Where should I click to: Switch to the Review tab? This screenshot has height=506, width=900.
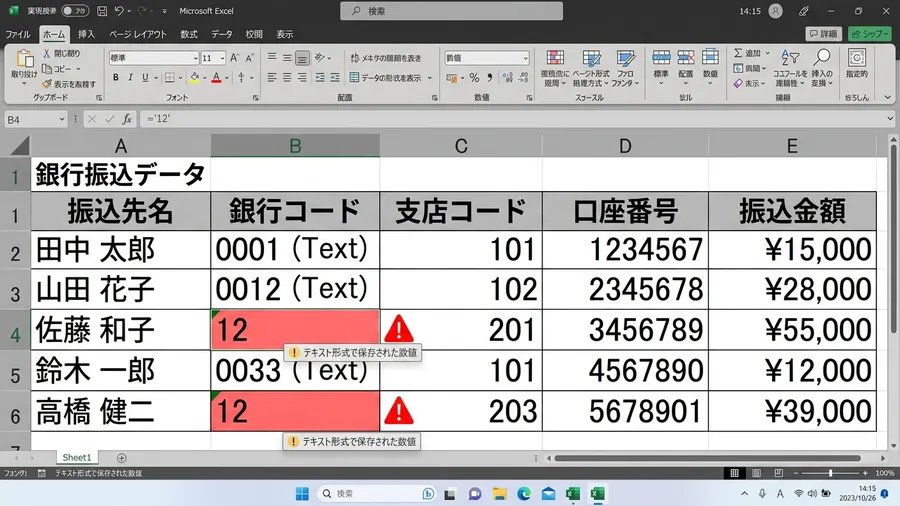pos(254,34)
